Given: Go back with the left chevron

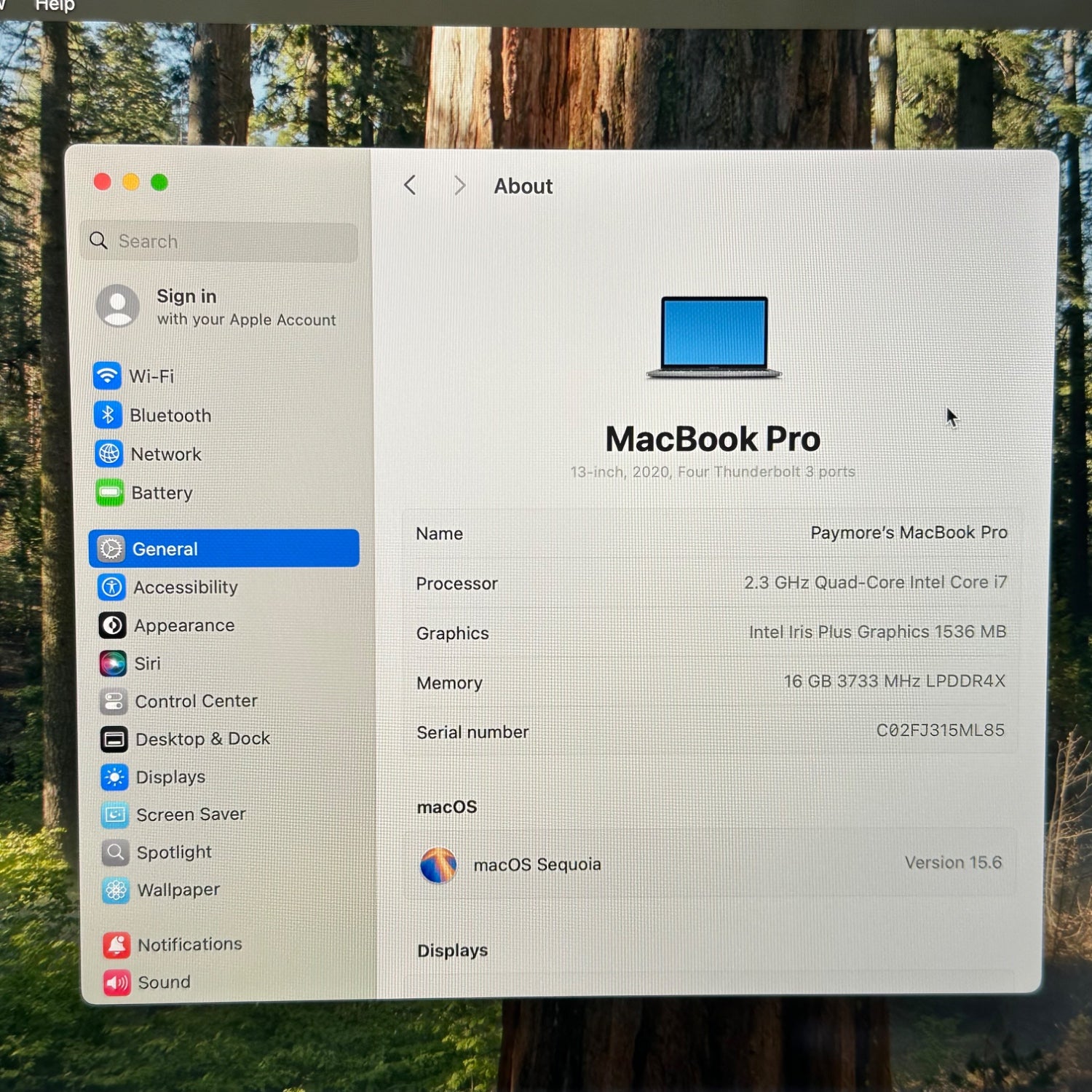Looking at the screenshot, I should coord(411,186).
